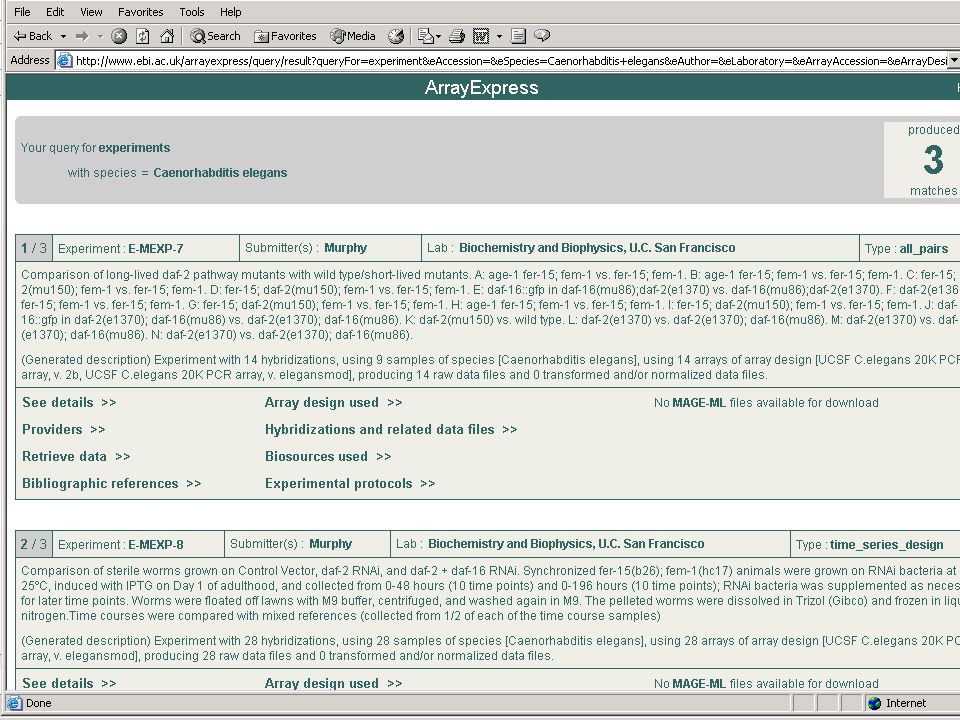Image resolution: width=960 pixels, height=720 pixels.
Task: Go back with the Back button
Action: [33, 36]
